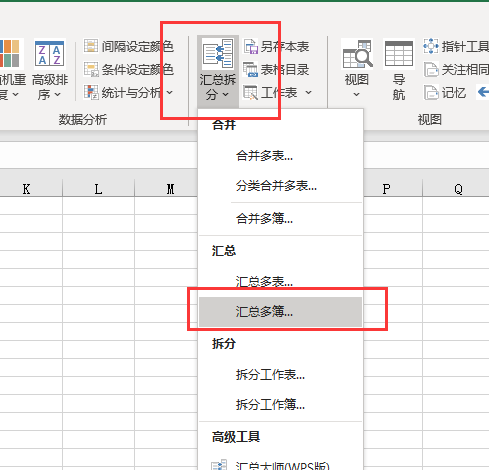This screenshot has width=489, height=470.
Task: Click the 统计与分析 icon
Action: click(x=91, y=92)
